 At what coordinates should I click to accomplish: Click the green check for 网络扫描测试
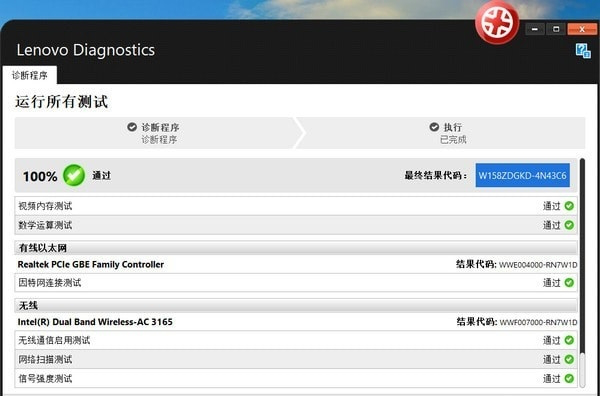click(569, 359)
